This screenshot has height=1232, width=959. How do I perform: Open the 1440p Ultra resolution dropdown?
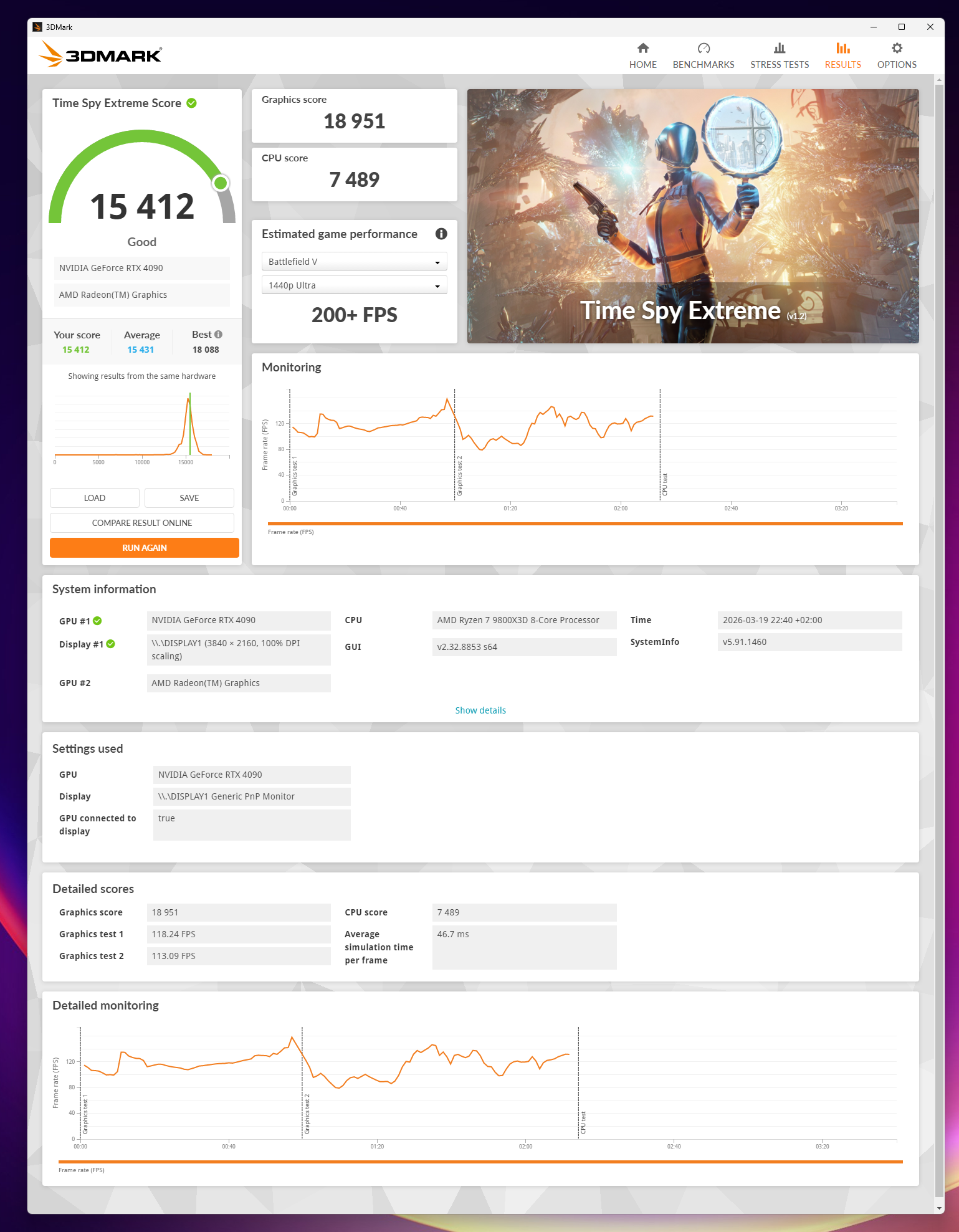[x=354, y=285]
